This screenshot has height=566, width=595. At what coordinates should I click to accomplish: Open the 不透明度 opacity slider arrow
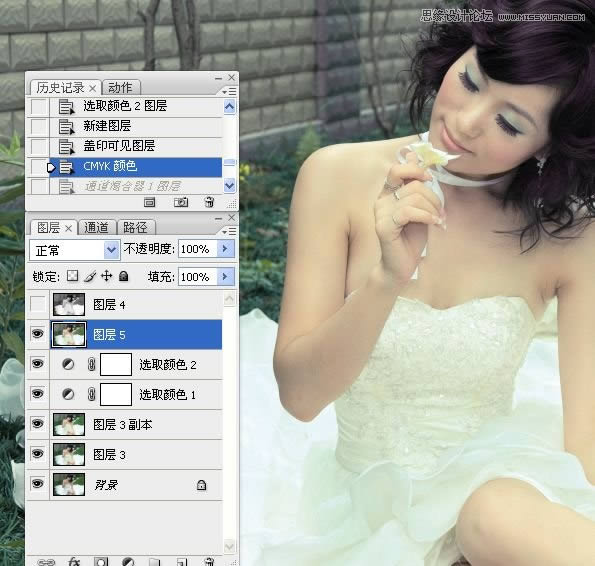[225, 248]
